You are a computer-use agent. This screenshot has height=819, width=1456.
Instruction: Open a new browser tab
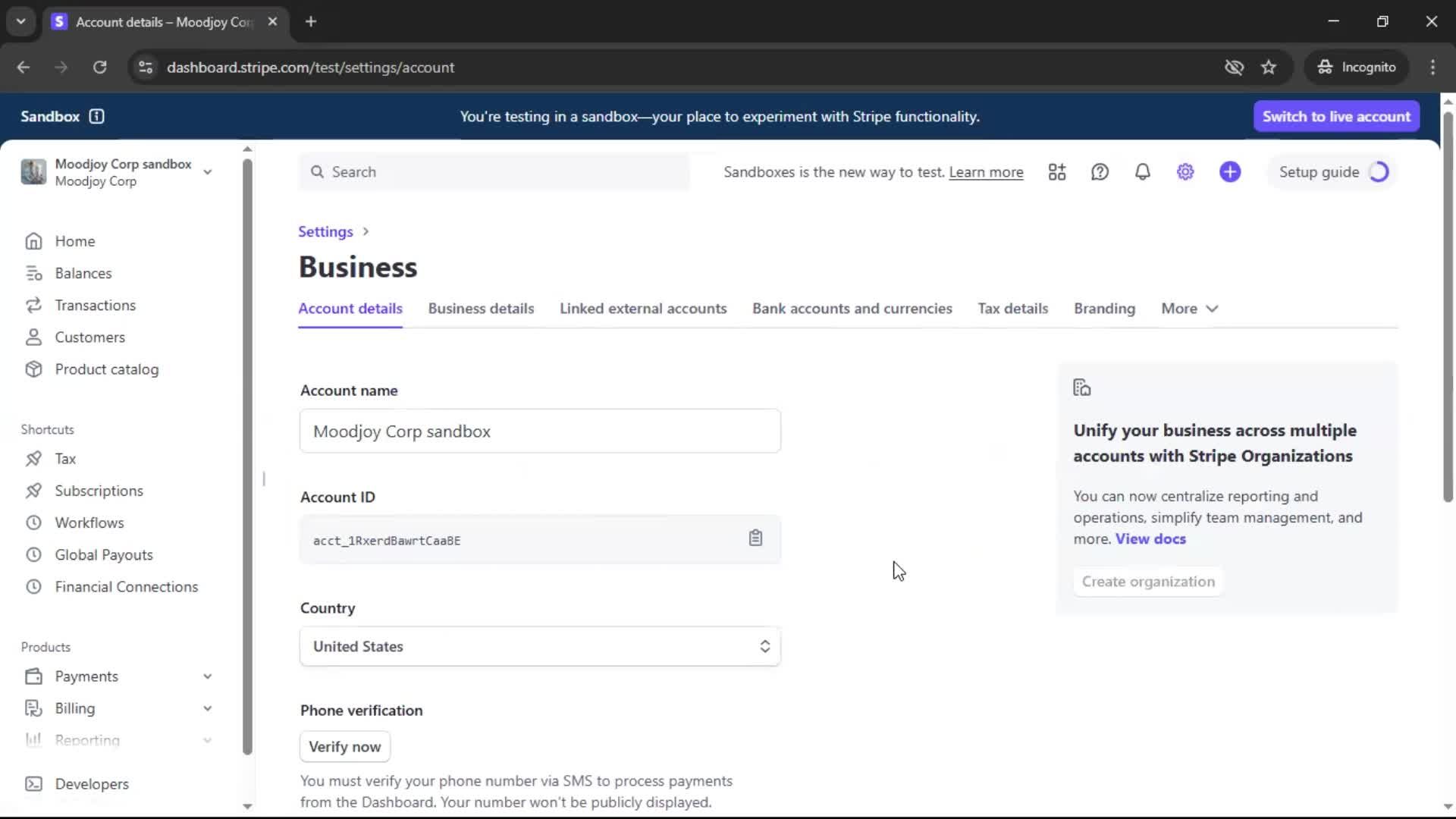311,21
